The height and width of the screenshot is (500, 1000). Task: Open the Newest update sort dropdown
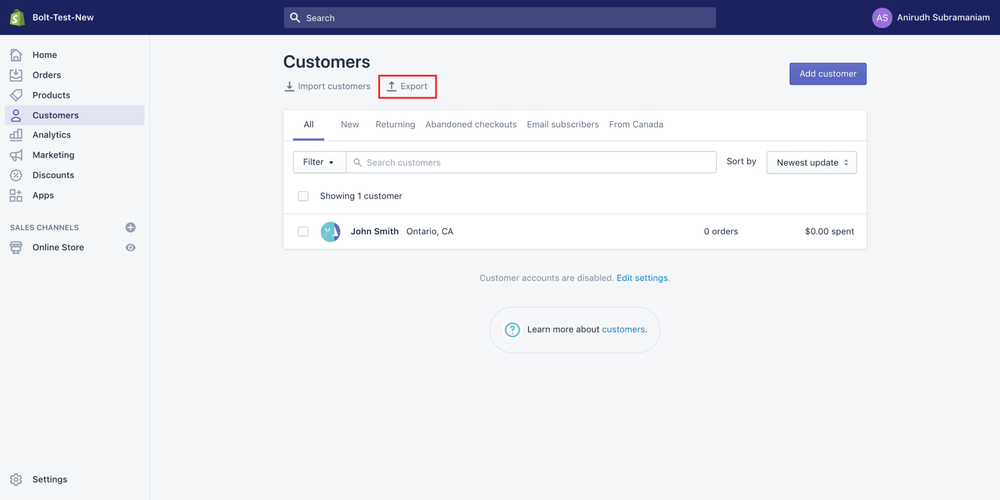click(x=811, y=162)
